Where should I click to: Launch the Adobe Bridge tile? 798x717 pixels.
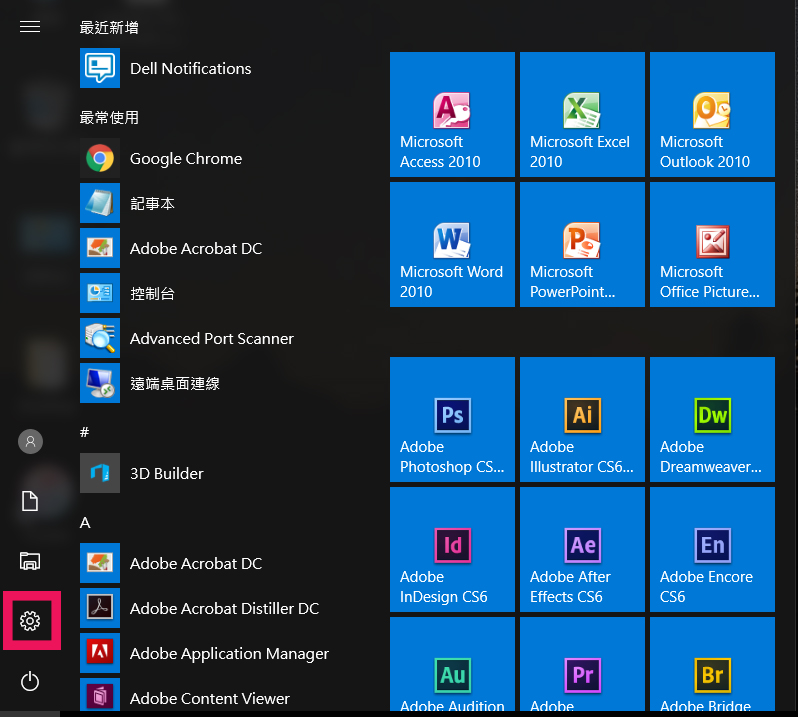(x=712, y=664)
